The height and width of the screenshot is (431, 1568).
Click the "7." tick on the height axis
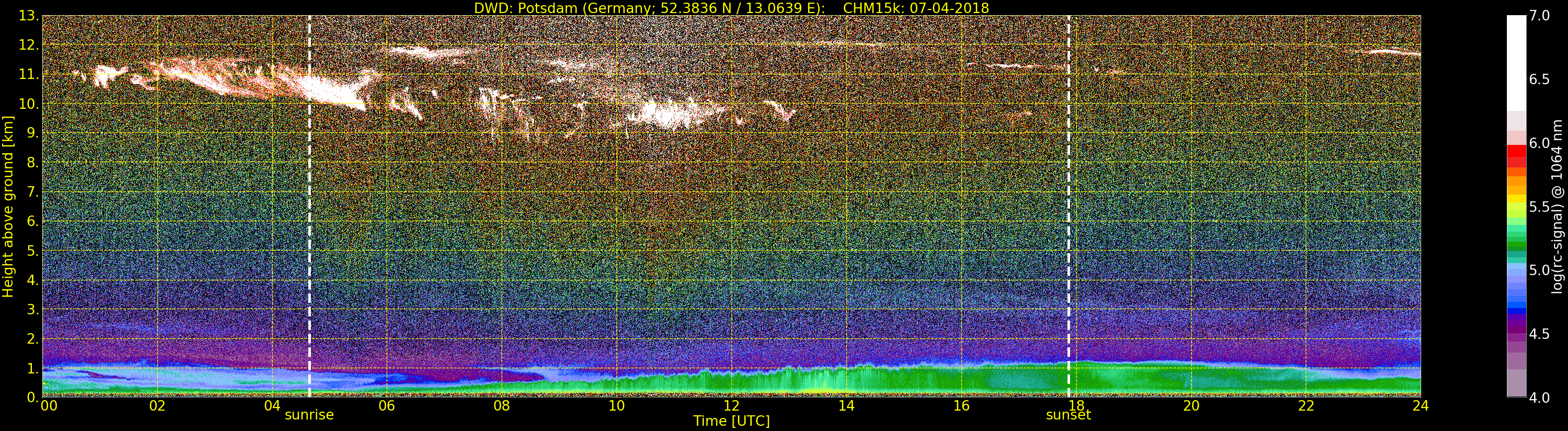click(32, 192)
